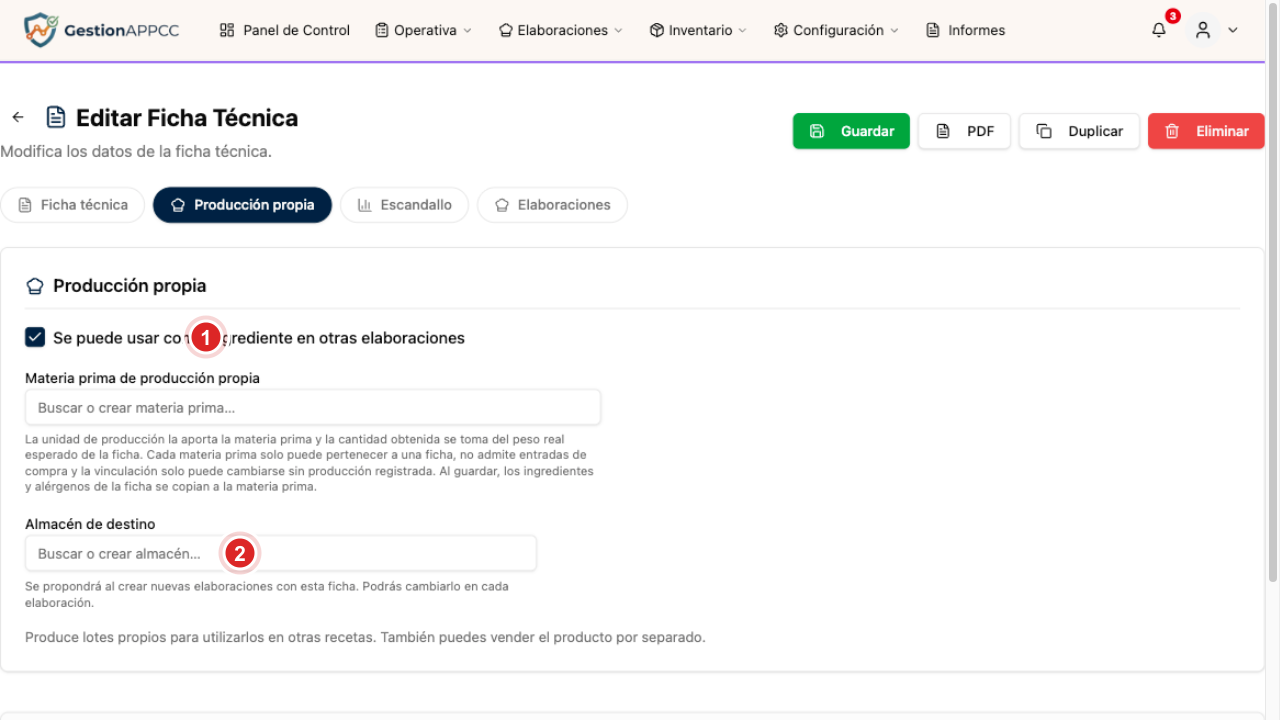1280x720 pixels.
Task: Click the chef hat icon by Producción propia heading
Action: [x=35, y=286]
